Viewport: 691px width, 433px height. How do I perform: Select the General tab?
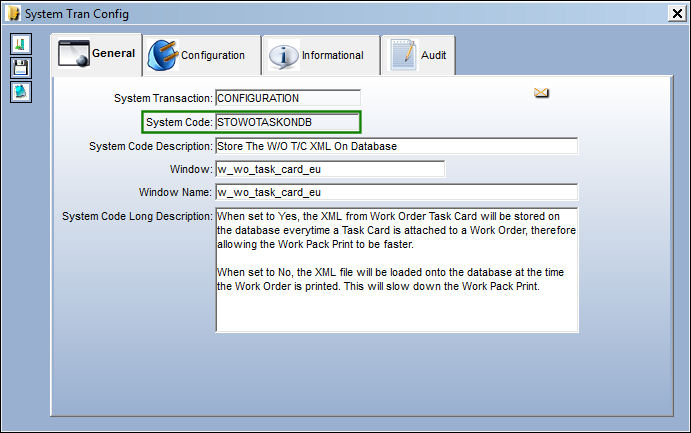pos(97,54)
